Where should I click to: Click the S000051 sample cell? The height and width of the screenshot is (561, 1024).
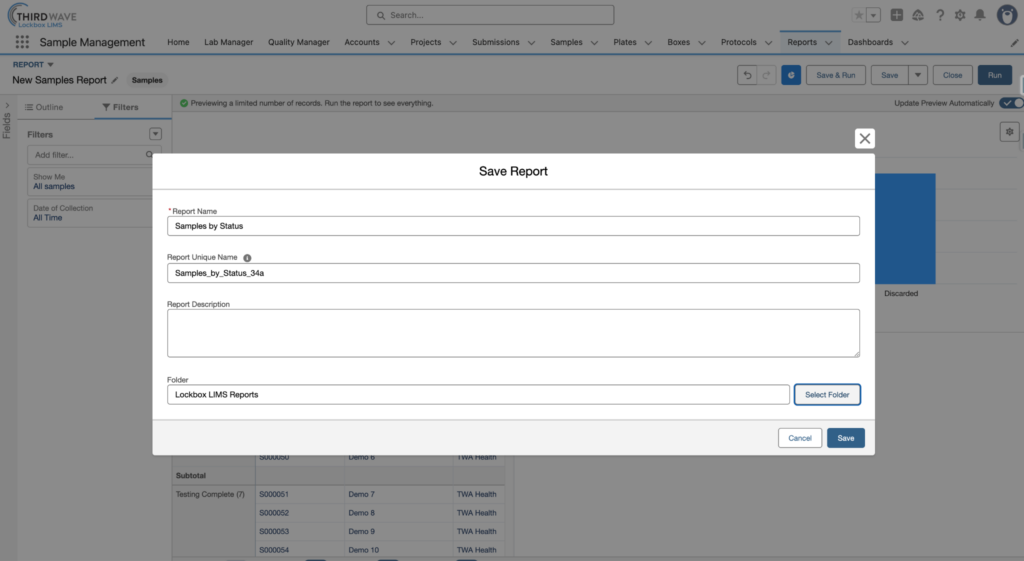click(300, 494)
